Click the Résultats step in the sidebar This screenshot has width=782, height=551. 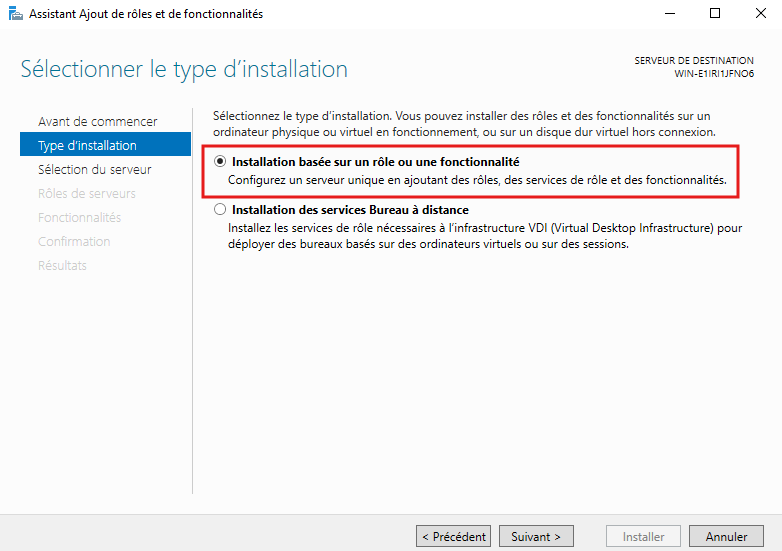(62, 265)
